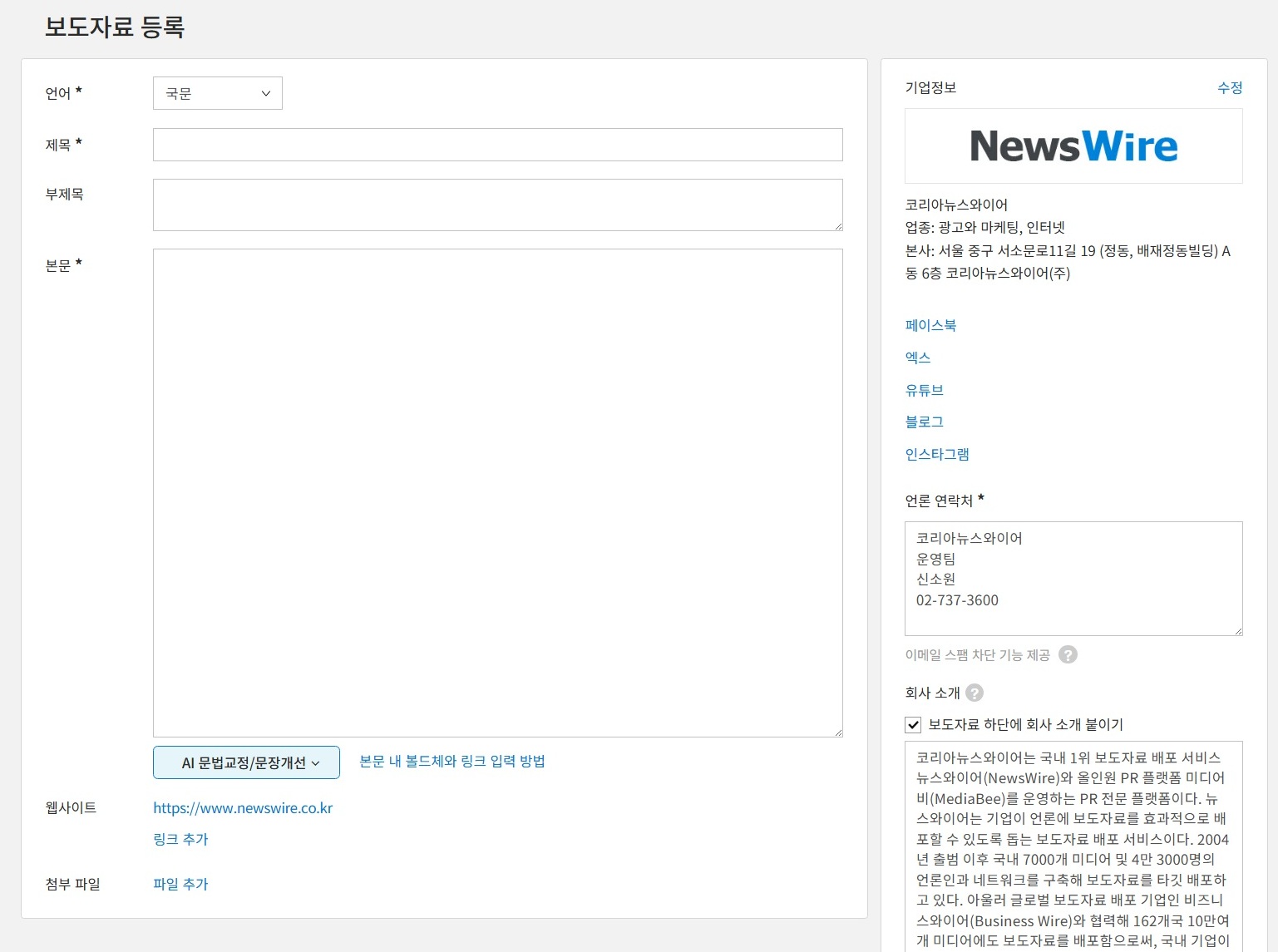Click the 코리아뉴스와이어 company name text
The image size is (1278, 952).
click(956, 205)
